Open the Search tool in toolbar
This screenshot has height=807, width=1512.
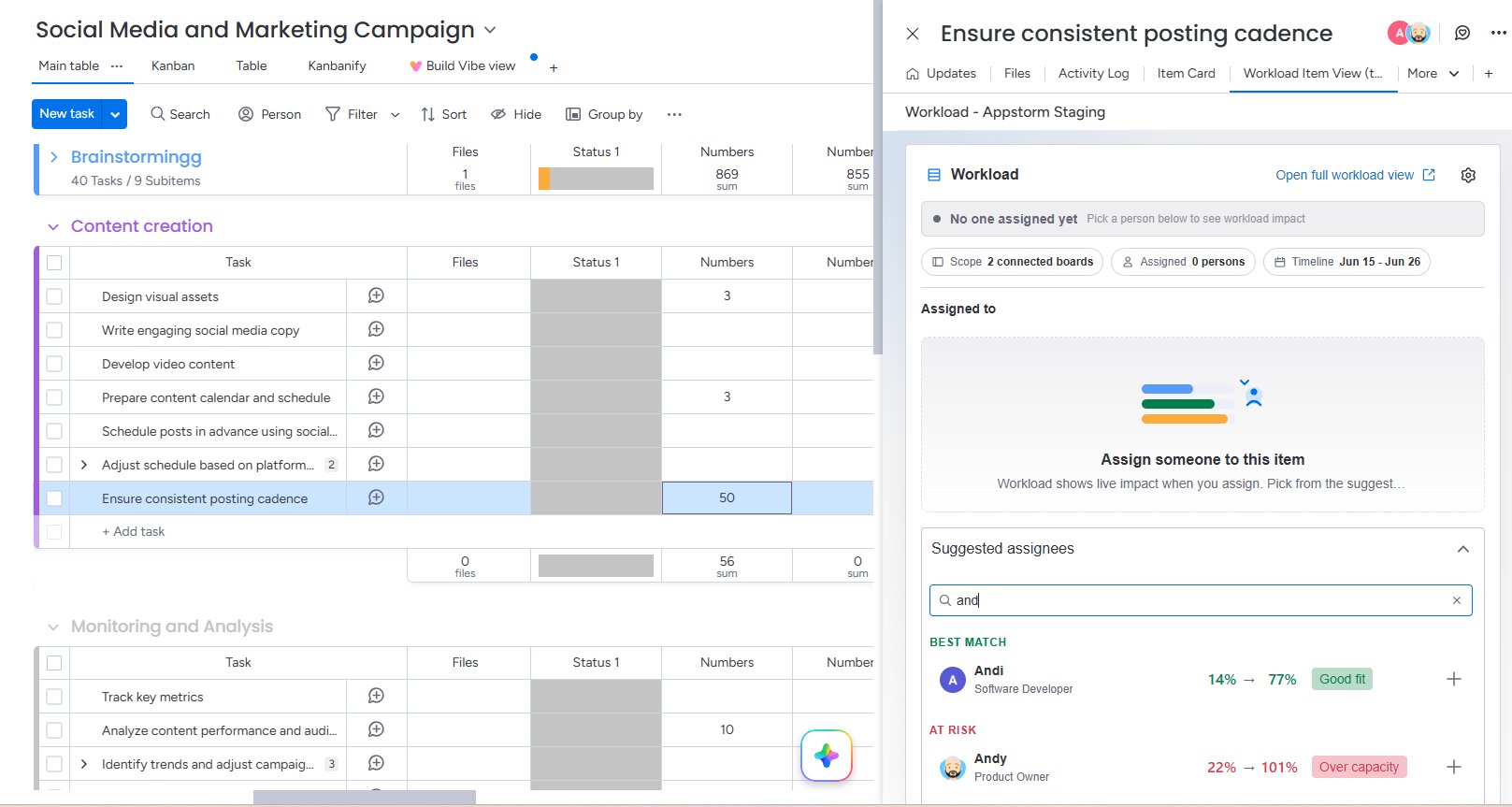(x=180, y=114)
